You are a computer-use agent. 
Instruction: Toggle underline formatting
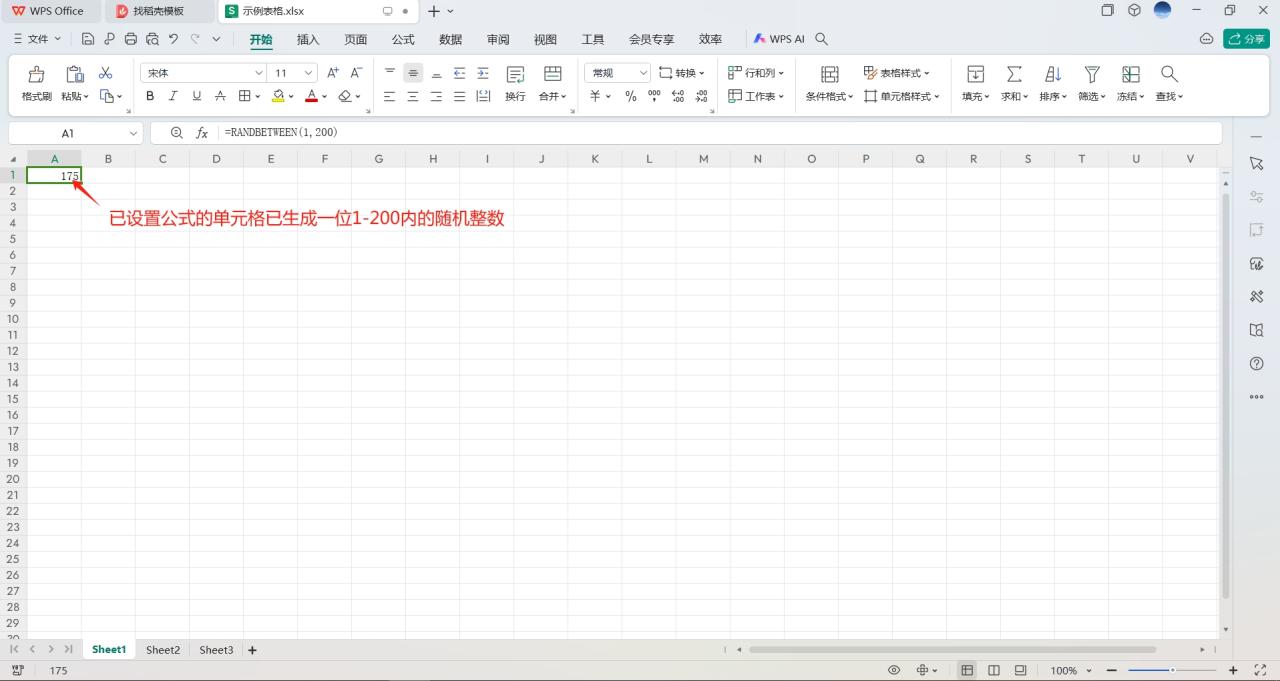[196, 96]
